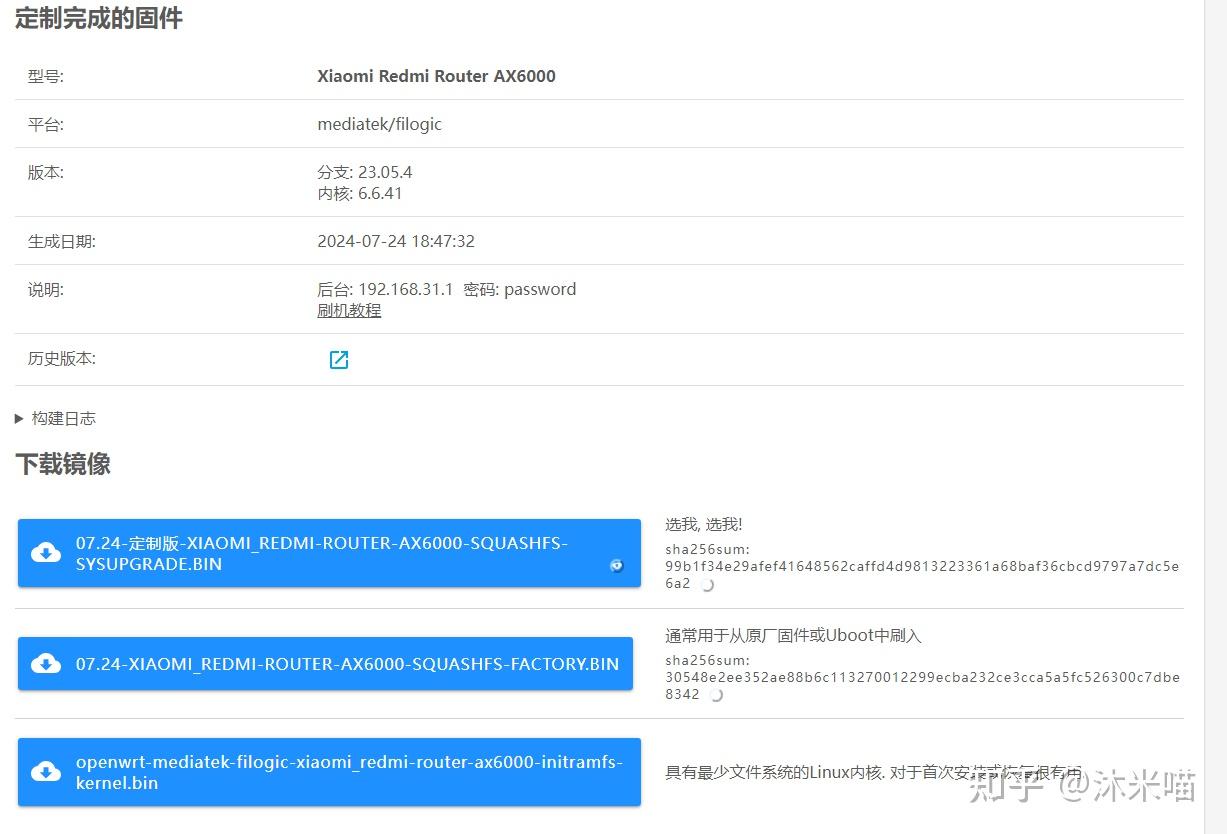Click kernel version 内核: 6.6.41

click(x=360, y=193)
